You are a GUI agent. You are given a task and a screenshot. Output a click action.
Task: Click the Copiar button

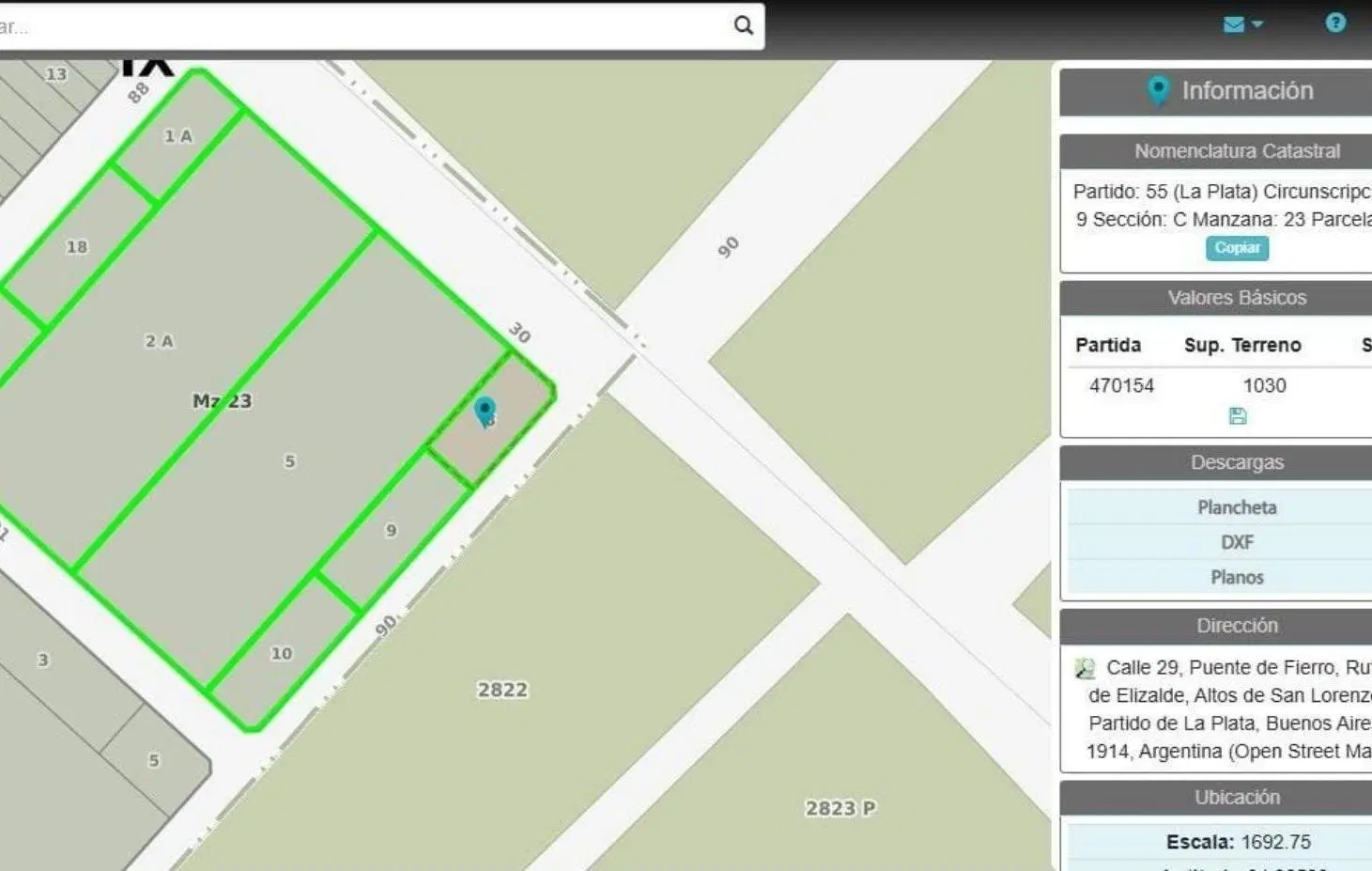1237,248
